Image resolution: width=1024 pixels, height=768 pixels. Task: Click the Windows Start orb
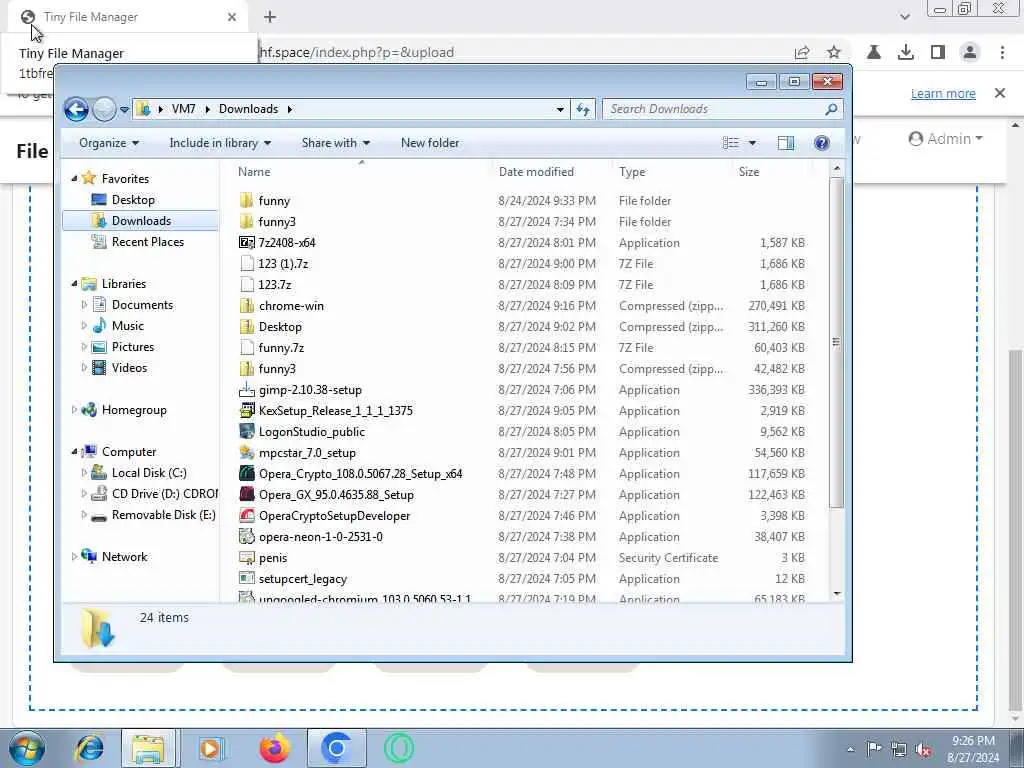27,748
